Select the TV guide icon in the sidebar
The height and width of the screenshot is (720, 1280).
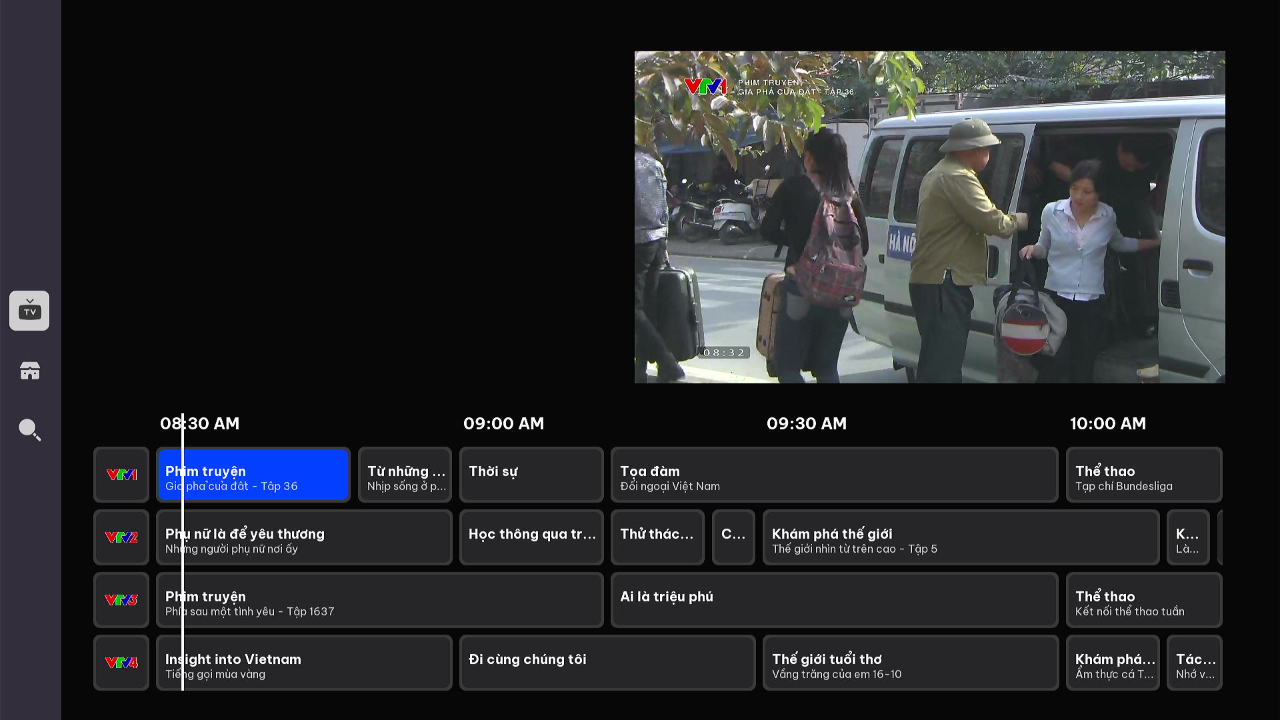pyautogui.click(x=29, y=310)
